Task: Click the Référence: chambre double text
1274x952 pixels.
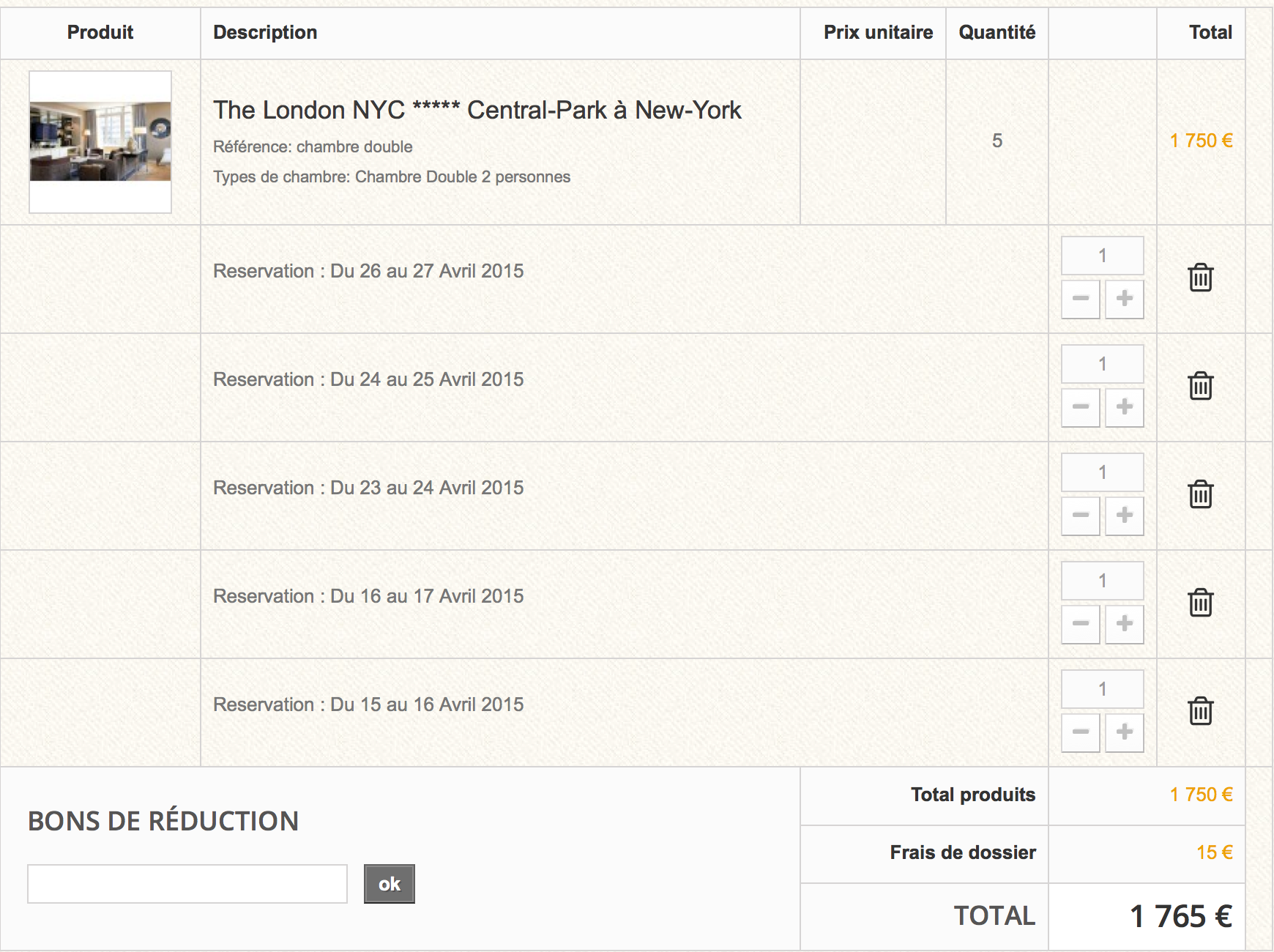Action: [313, 146]
